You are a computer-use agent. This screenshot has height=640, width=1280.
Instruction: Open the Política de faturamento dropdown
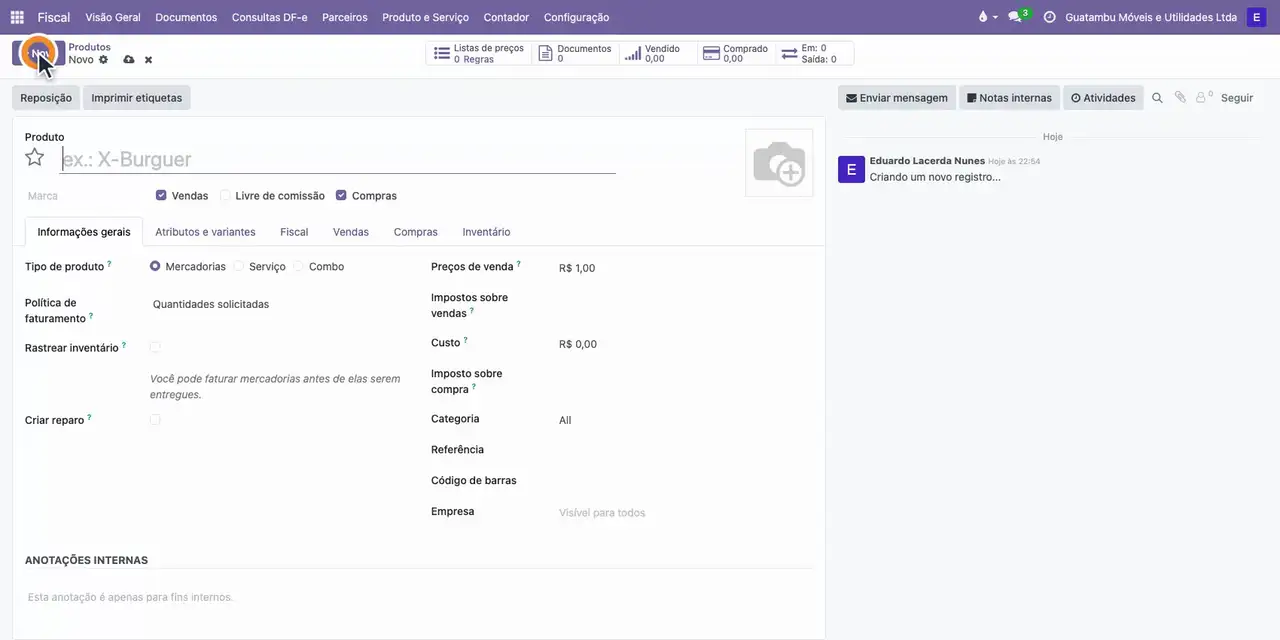(x=278, y=304)
